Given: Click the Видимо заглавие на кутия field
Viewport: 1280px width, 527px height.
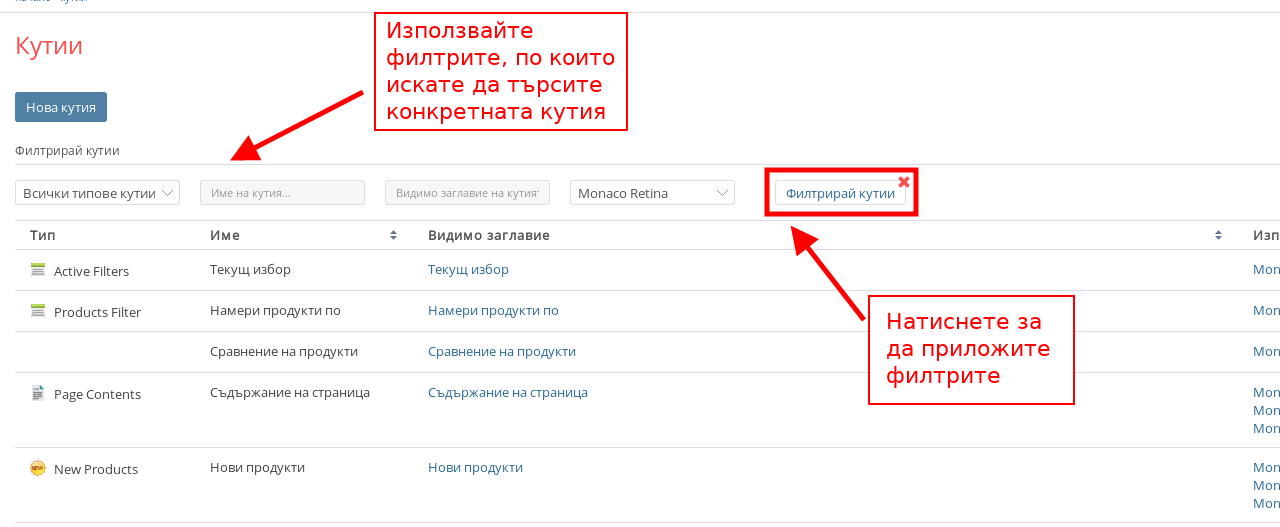Looking at the screenshot, I should coord(467,193).
